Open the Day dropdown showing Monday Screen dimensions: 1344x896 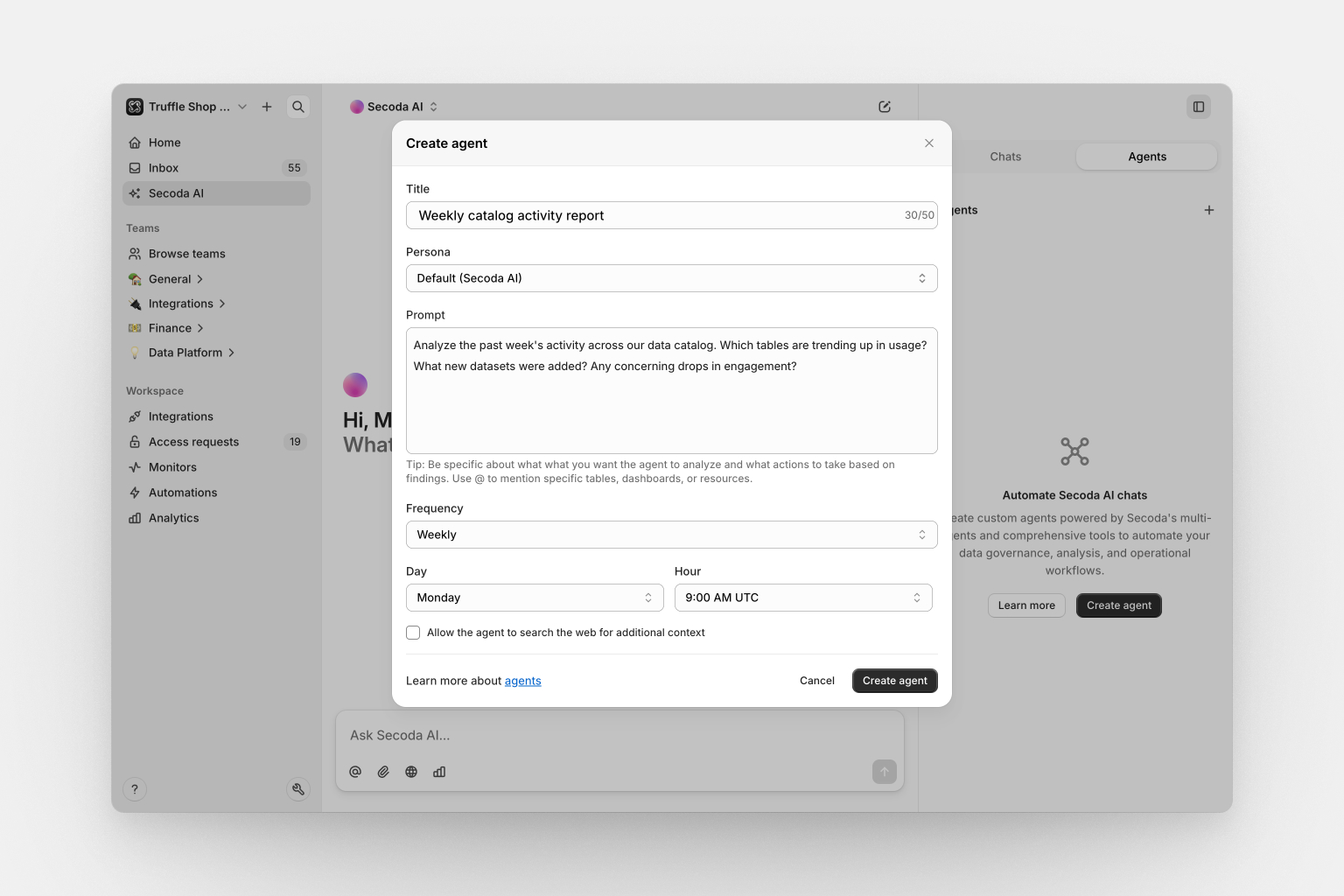pyautogui.click(x=534, y=598)
